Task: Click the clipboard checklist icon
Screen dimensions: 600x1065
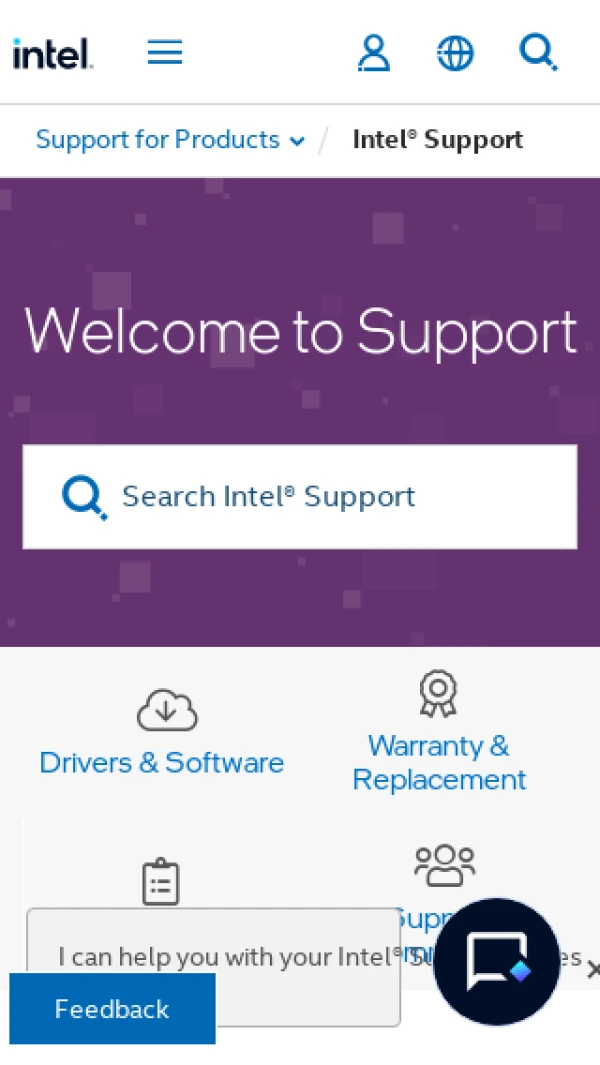Action: (x=161, y=881)
